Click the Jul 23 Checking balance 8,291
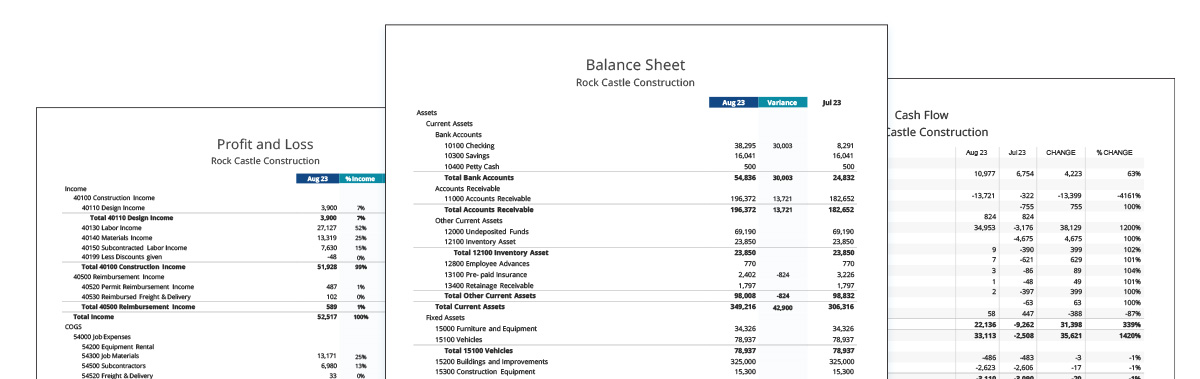The height and width of the screenshot is (379, 1200). [x=845, y=145]
